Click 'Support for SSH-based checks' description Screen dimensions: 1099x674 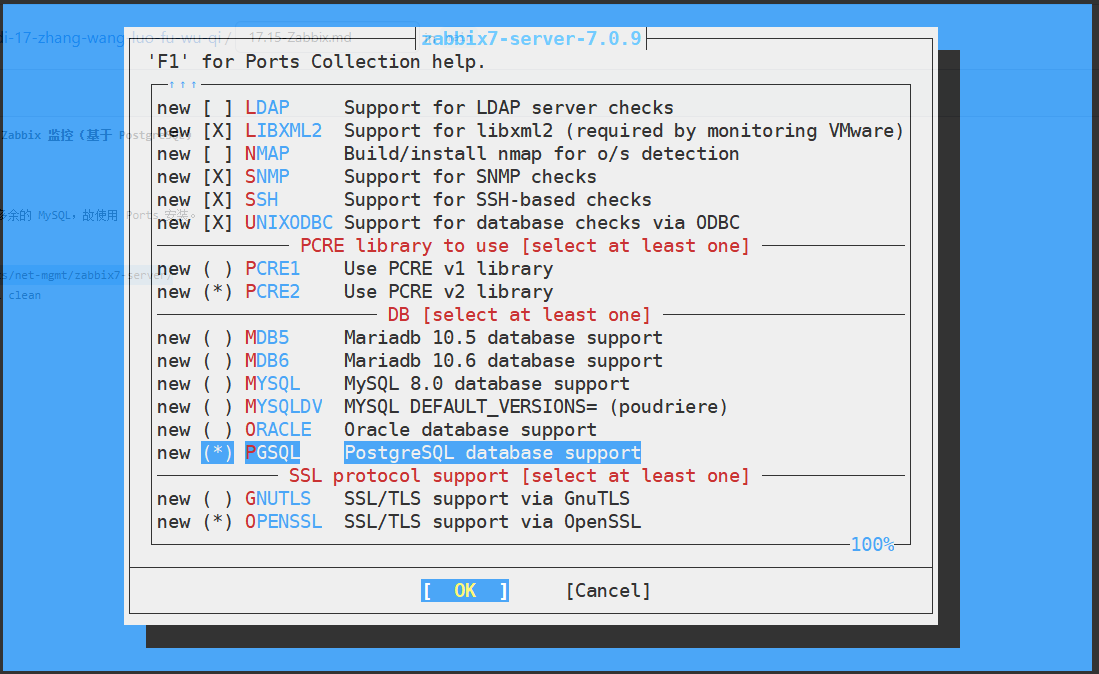point(498,200)
